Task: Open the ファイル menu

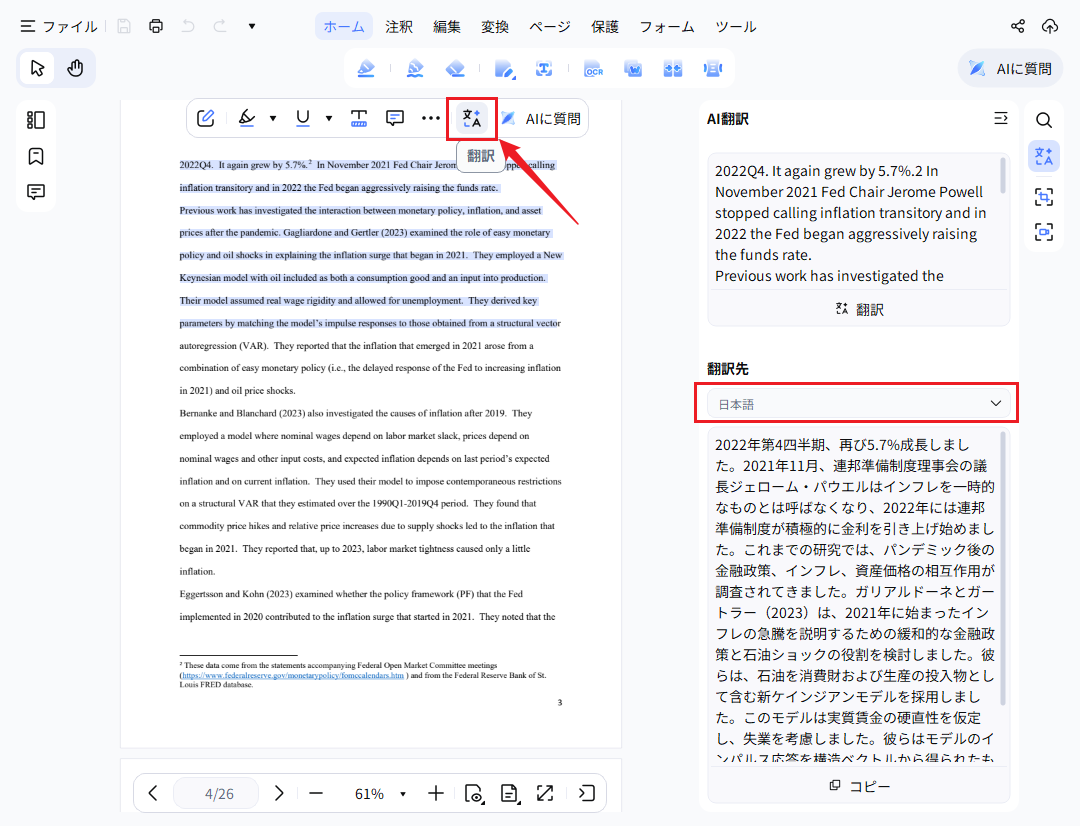Action: pyautogui.click(x=59, y=27)
